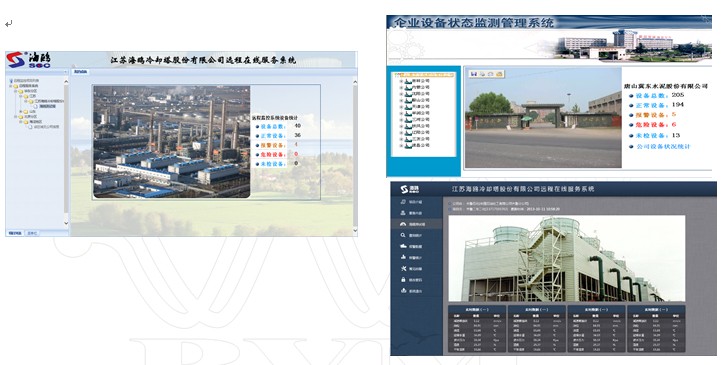Expand the last company node in the white tree
The image size is (722, 365).
pos(401,145)
